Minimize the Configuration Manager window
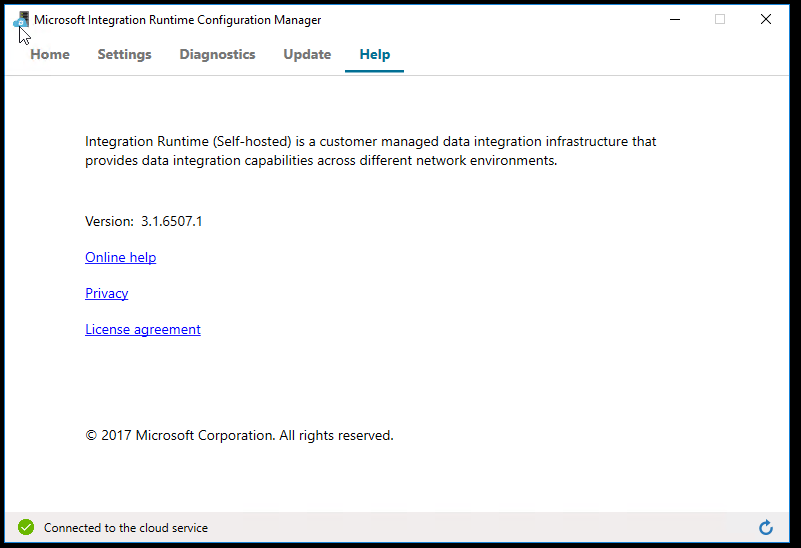Screen dimensions: 801x548 click(675, 19)
